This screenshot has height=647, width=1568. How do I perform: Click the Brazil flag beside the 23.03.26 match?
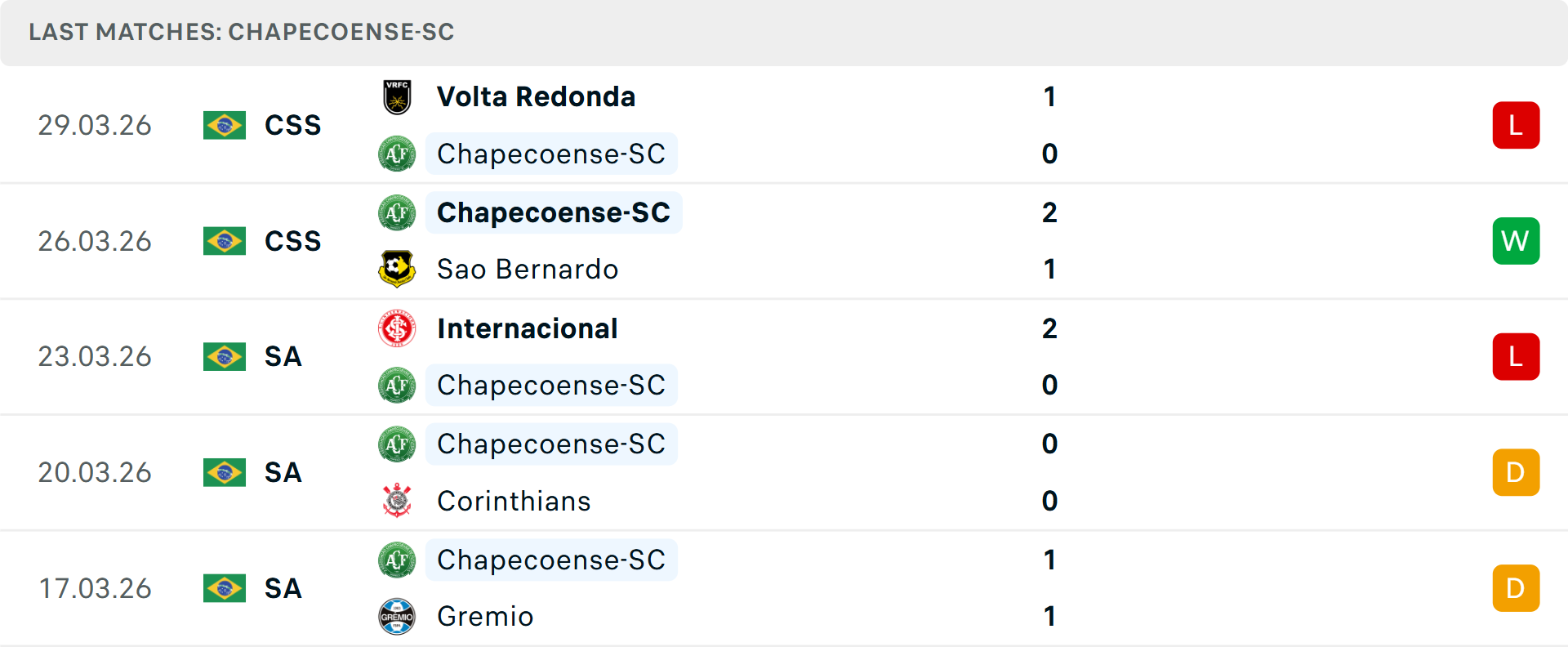[225, 357]
